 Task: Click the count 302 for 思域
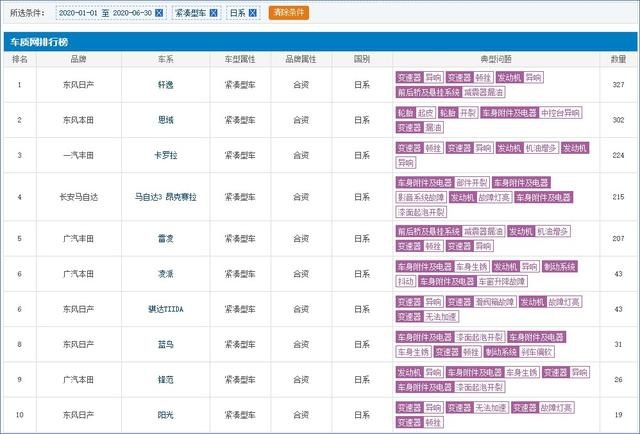pos(618,120)
